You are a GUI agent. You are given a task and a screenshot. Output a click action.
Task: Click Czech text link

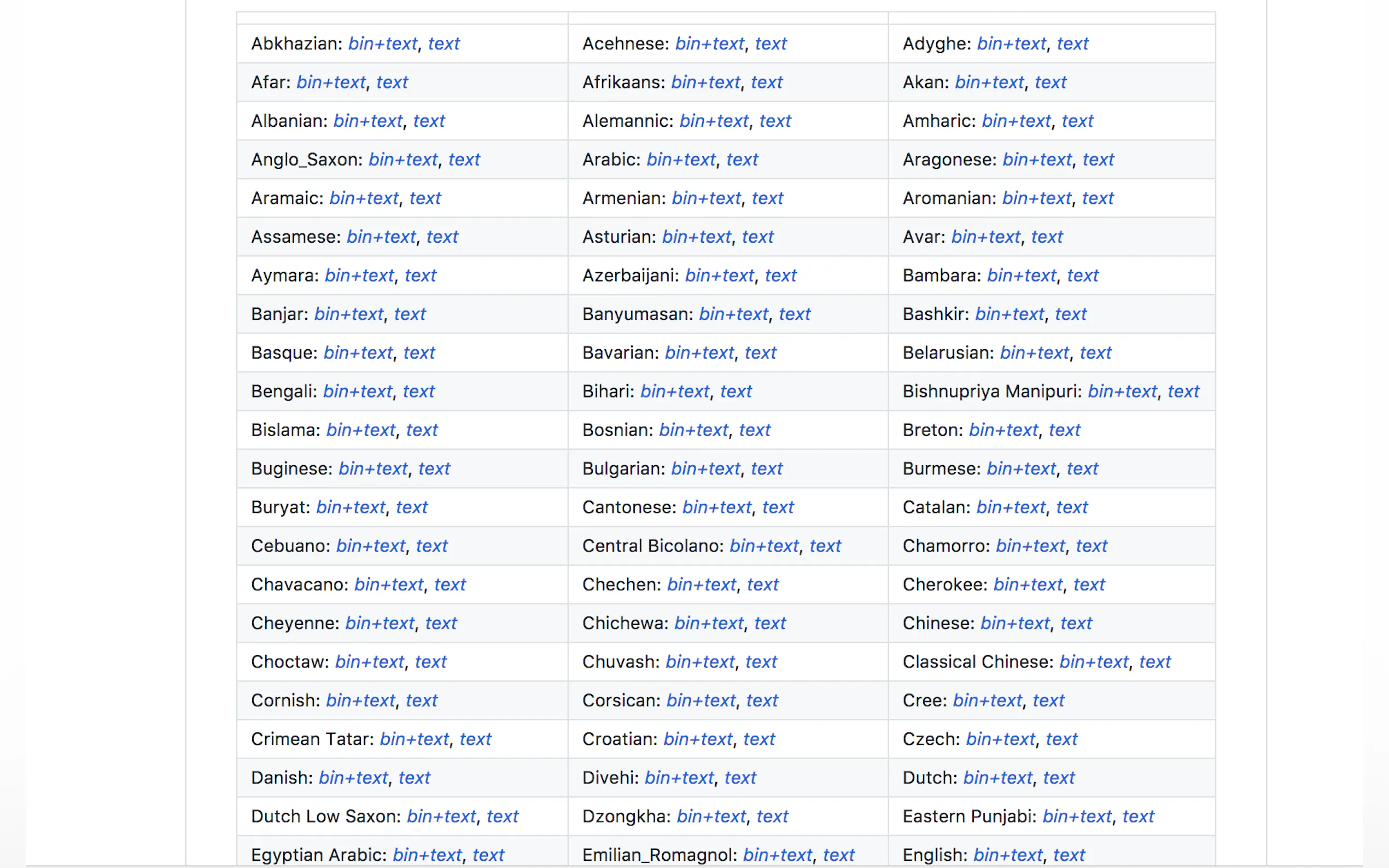[1060, 740]
